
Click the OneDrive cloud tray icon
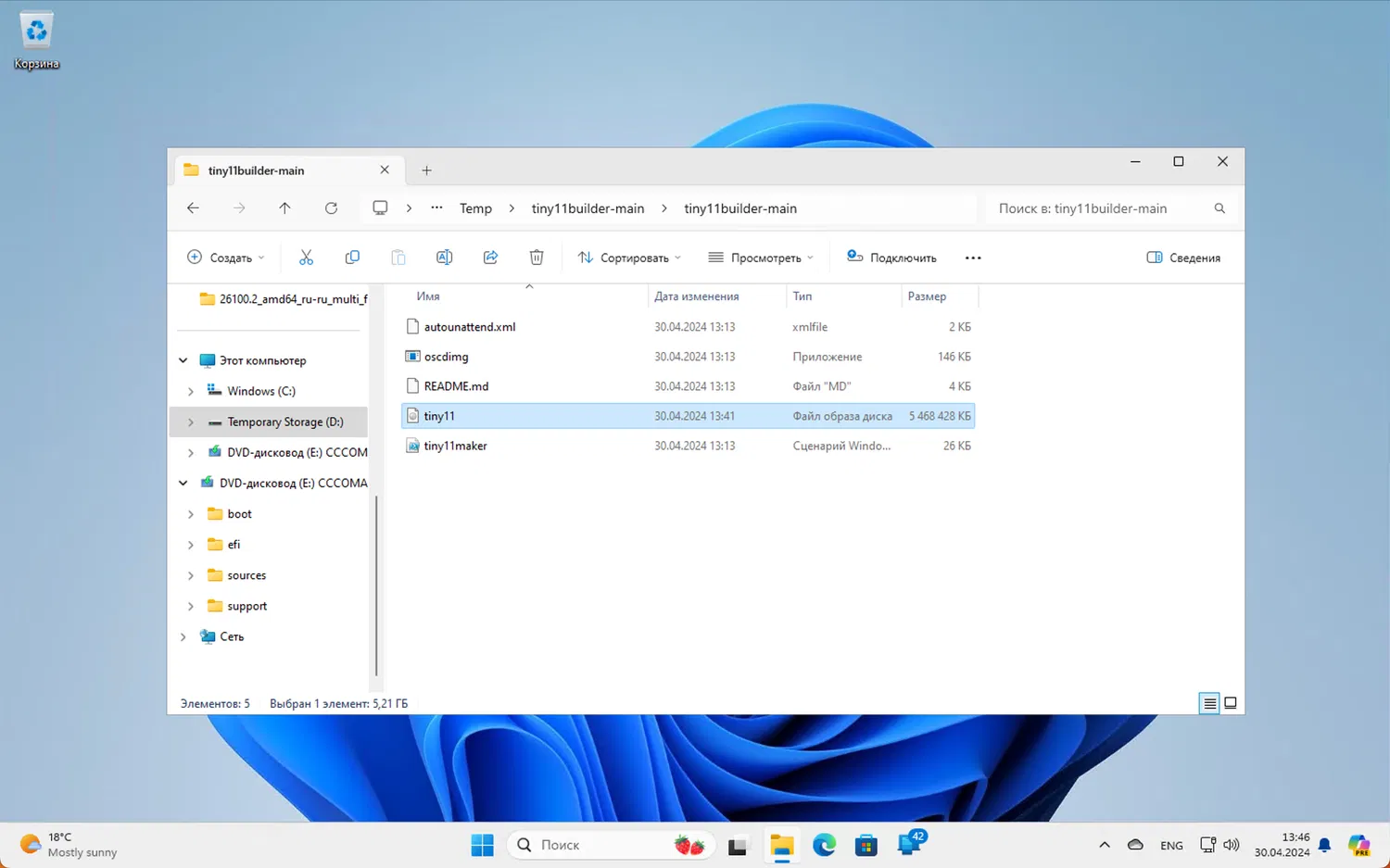(x=1135, y=845)
